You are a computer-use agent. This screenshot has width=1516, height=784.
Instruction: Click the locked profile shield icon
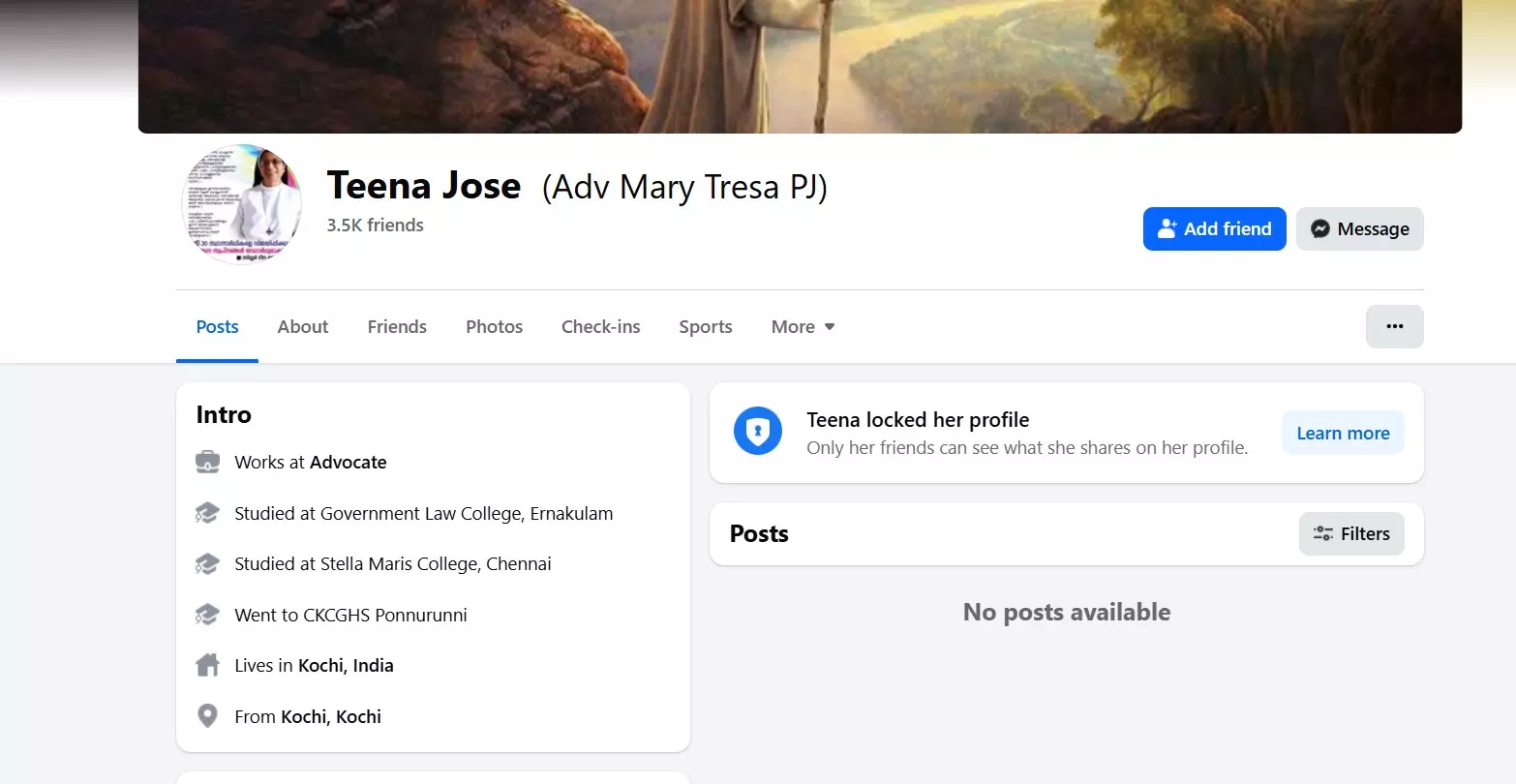pyautogui.click(x=757, y=432)
